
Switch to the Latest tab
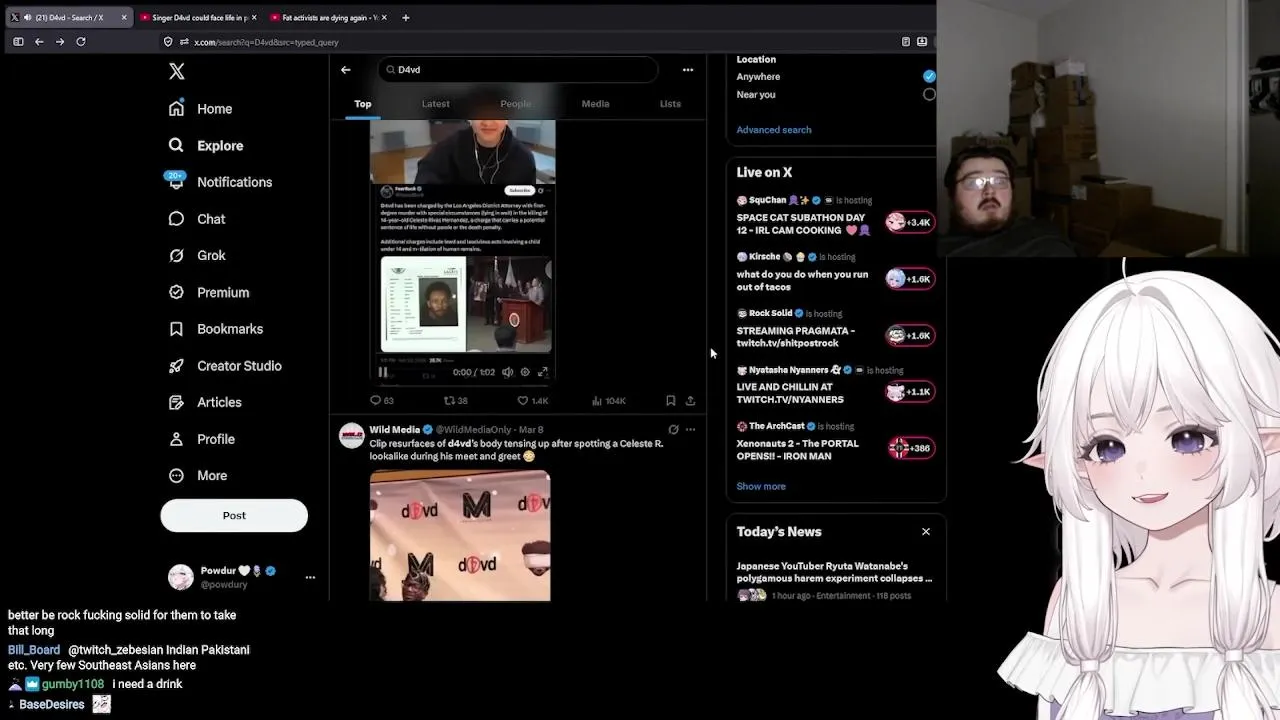point(436,104)
